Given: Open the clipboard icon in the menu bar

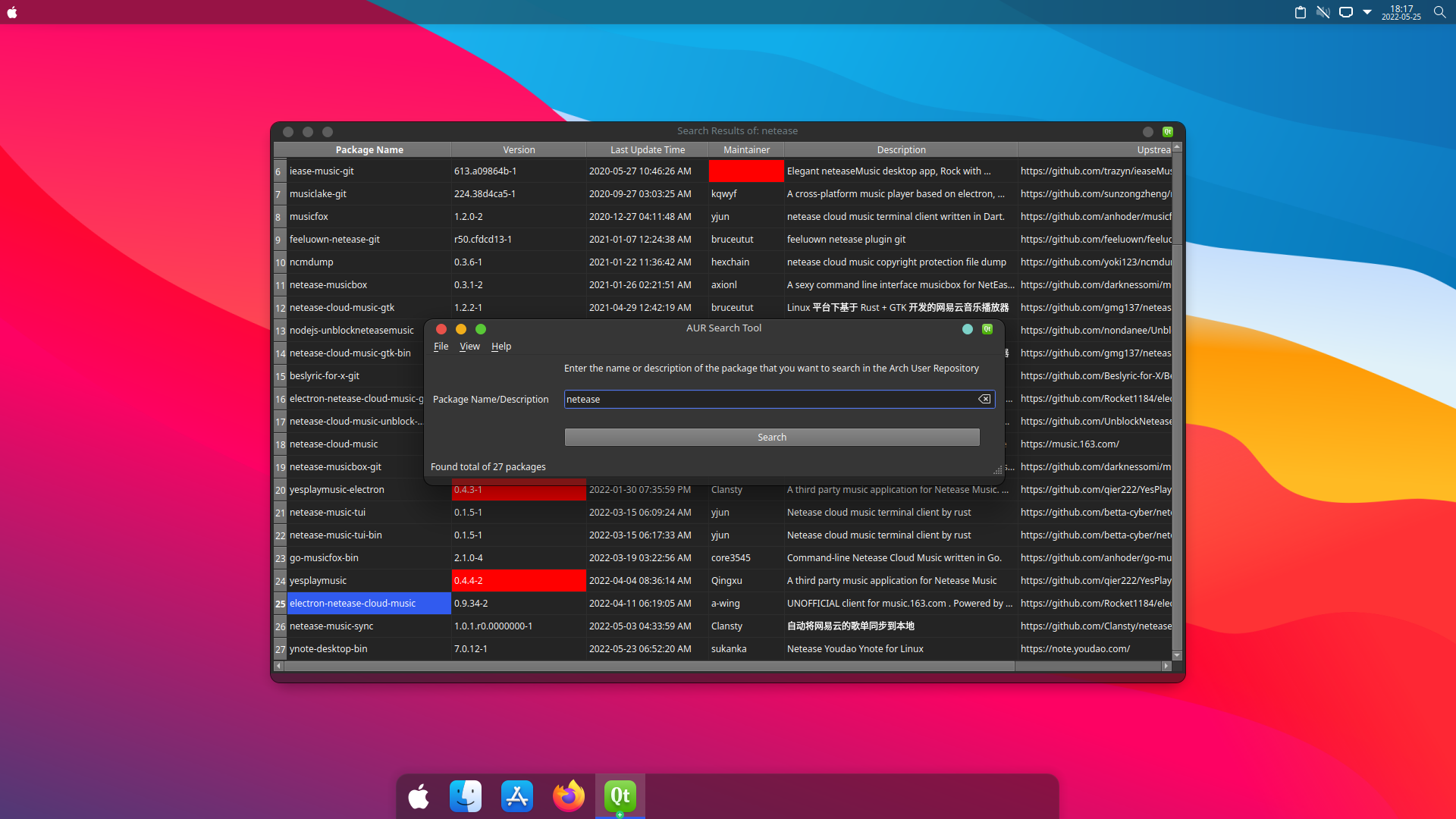Looking at the screenshot, I should (x=1301, y=12).
